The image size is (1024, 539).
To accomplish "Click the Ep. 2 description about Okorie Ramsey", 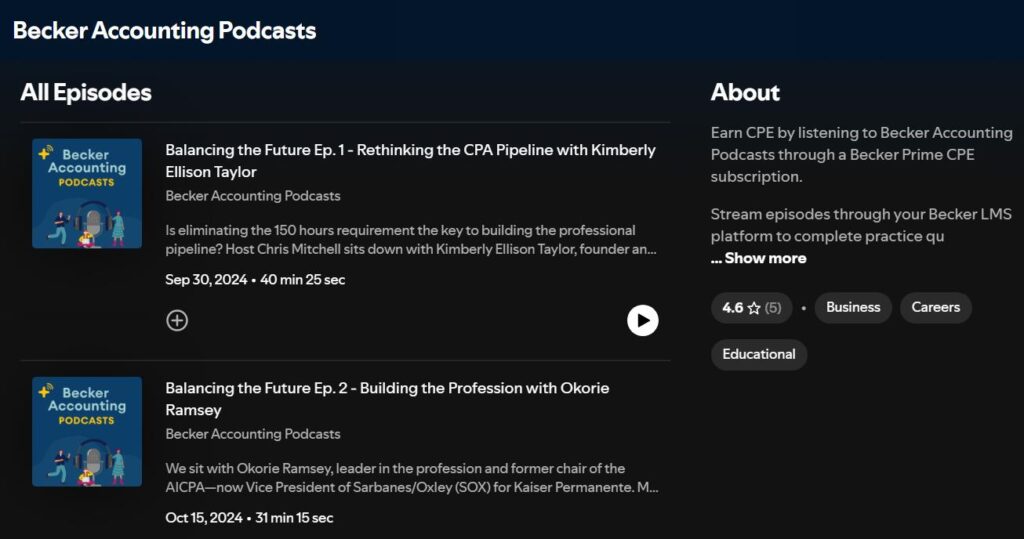I will [x=411, y=478].
